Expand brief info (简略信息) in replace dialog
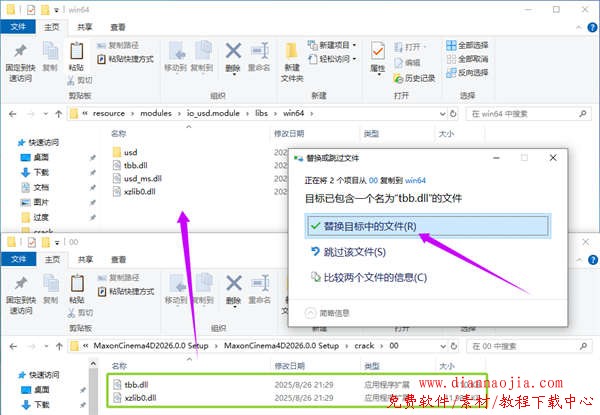 333,311
